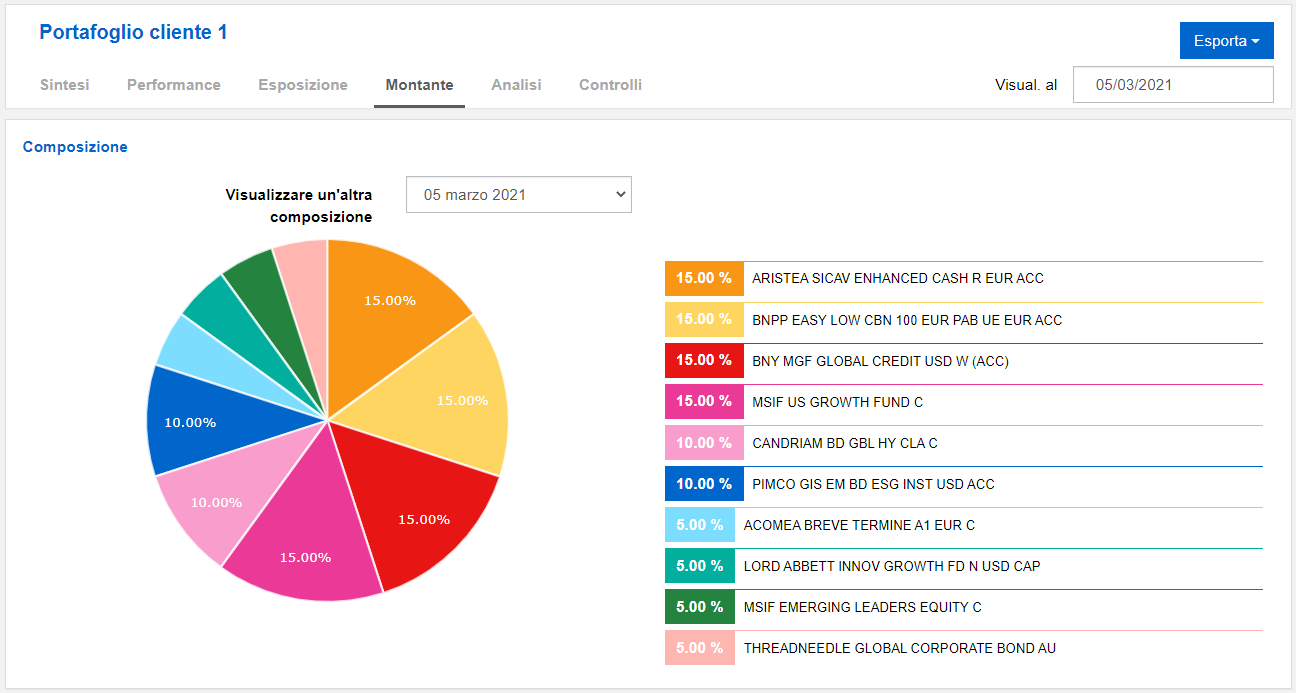This screenshot has width=1296, height=693.
Task: Click the light pink swatch for CANDRIAM
Action: [704, 443]
